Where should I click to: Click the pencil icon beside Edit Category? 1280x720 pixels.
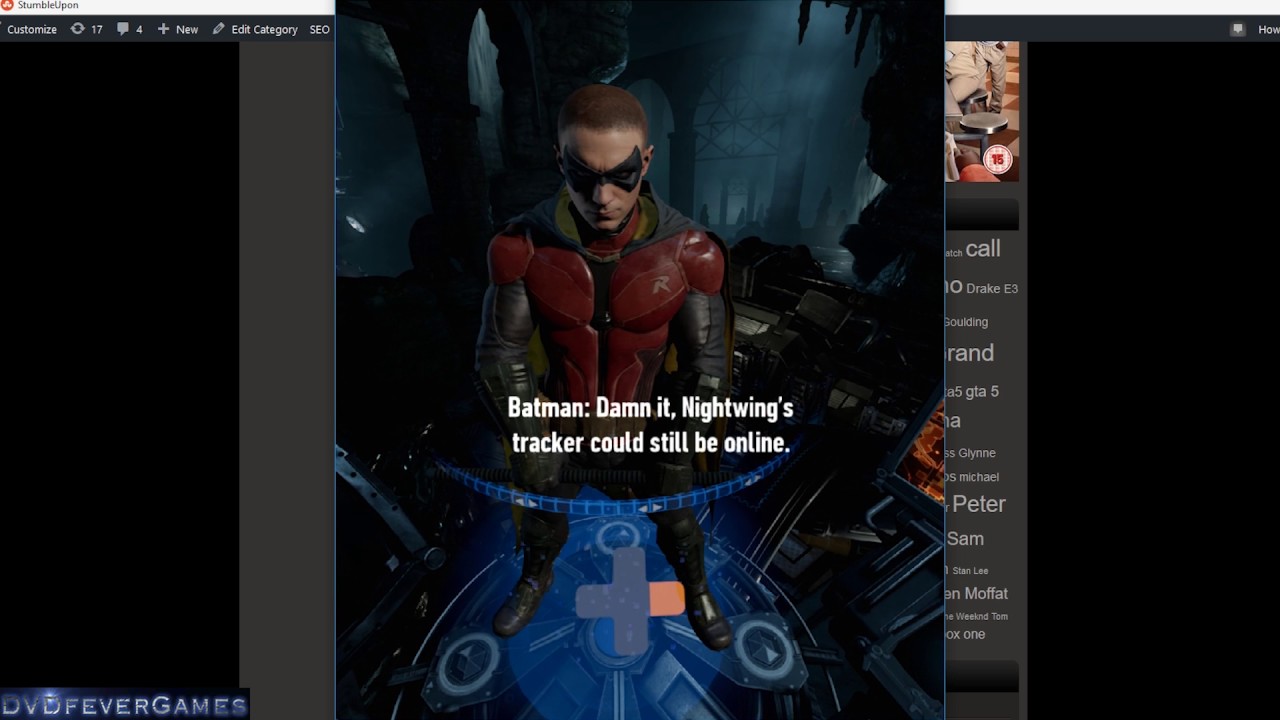coord(218,29)
